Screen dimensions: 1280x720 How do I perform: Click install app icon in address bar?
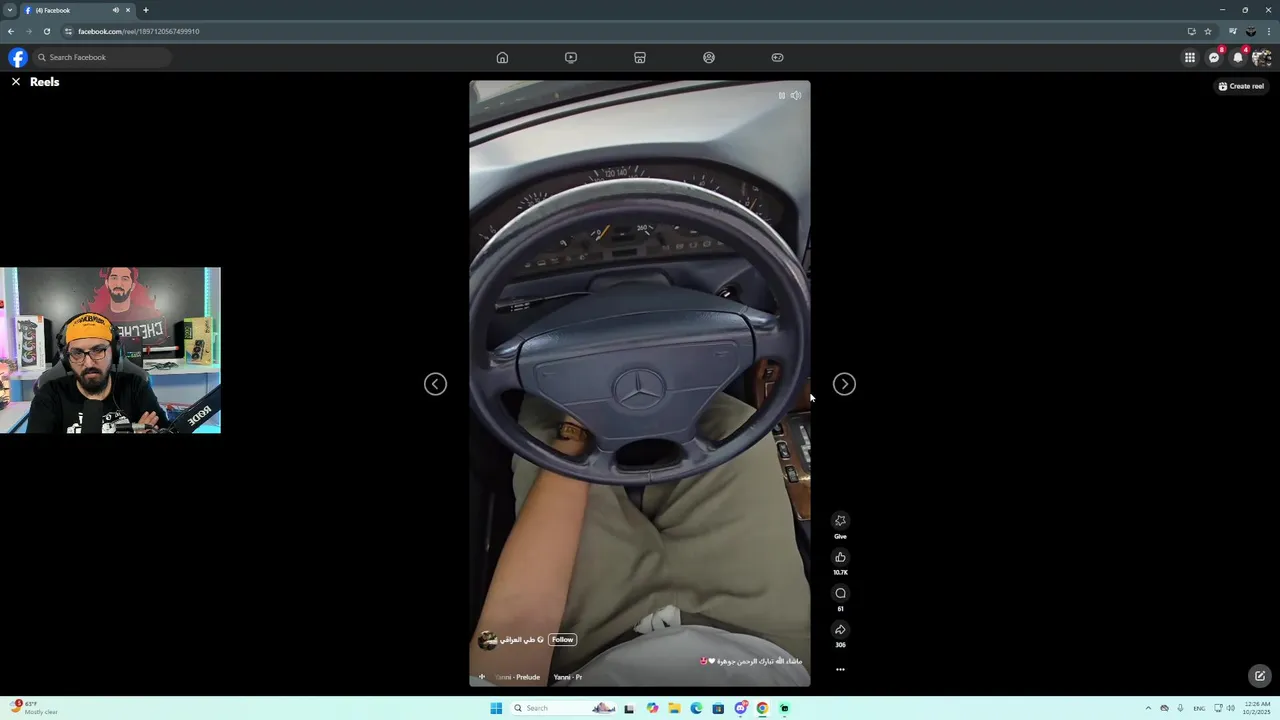[1191, 31]
